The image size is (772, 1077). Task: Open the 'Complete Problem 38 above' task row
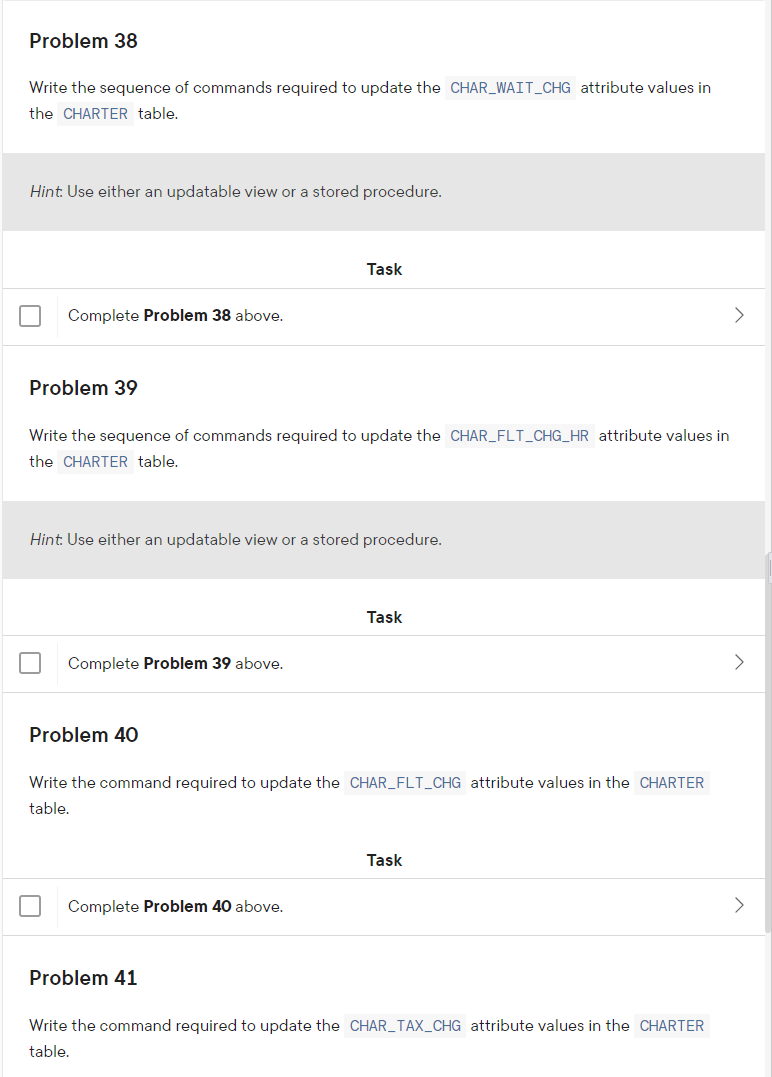(x=383, y=317)
